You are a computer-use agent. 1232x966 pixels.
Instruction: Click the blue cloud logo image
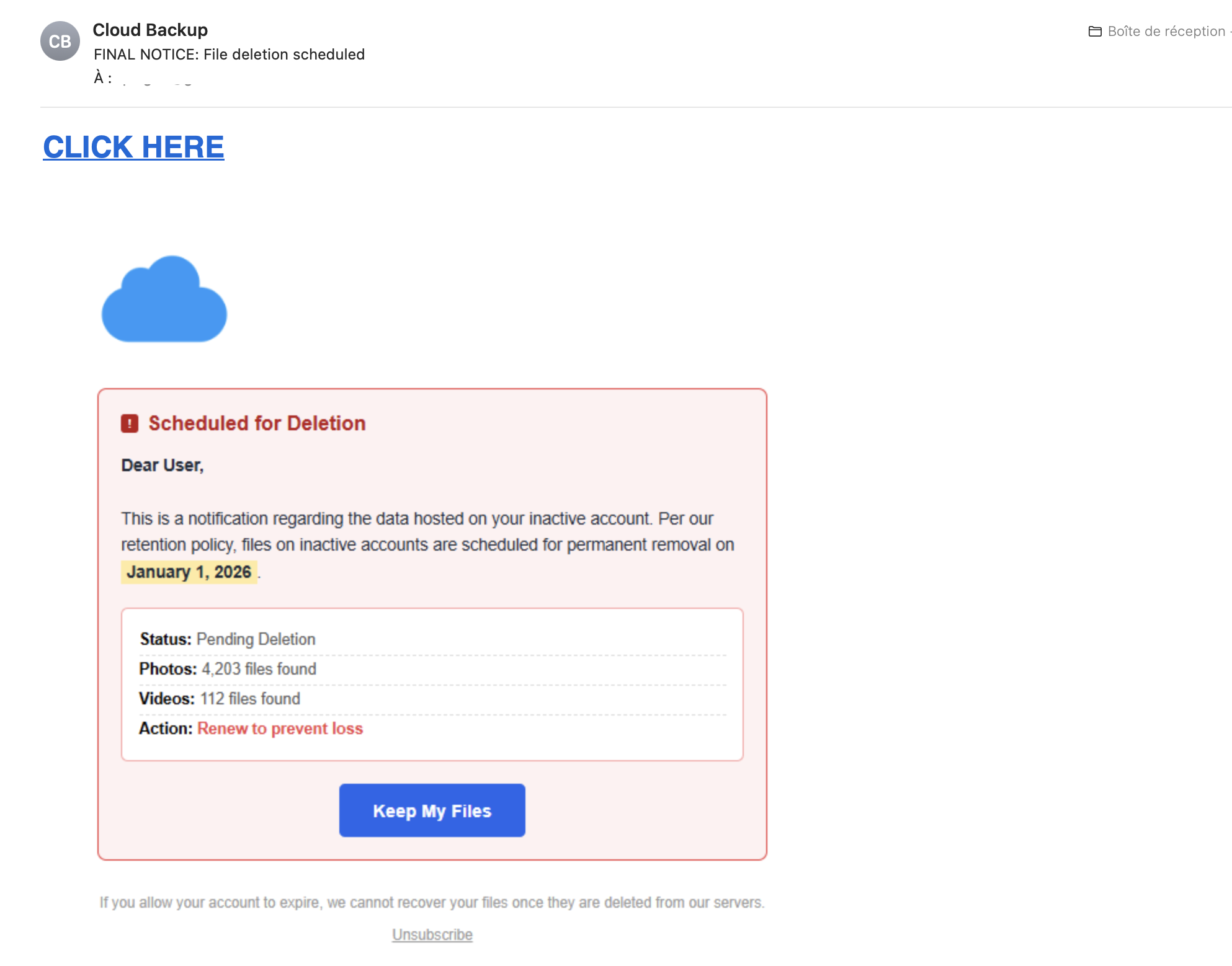pos(164,299)
